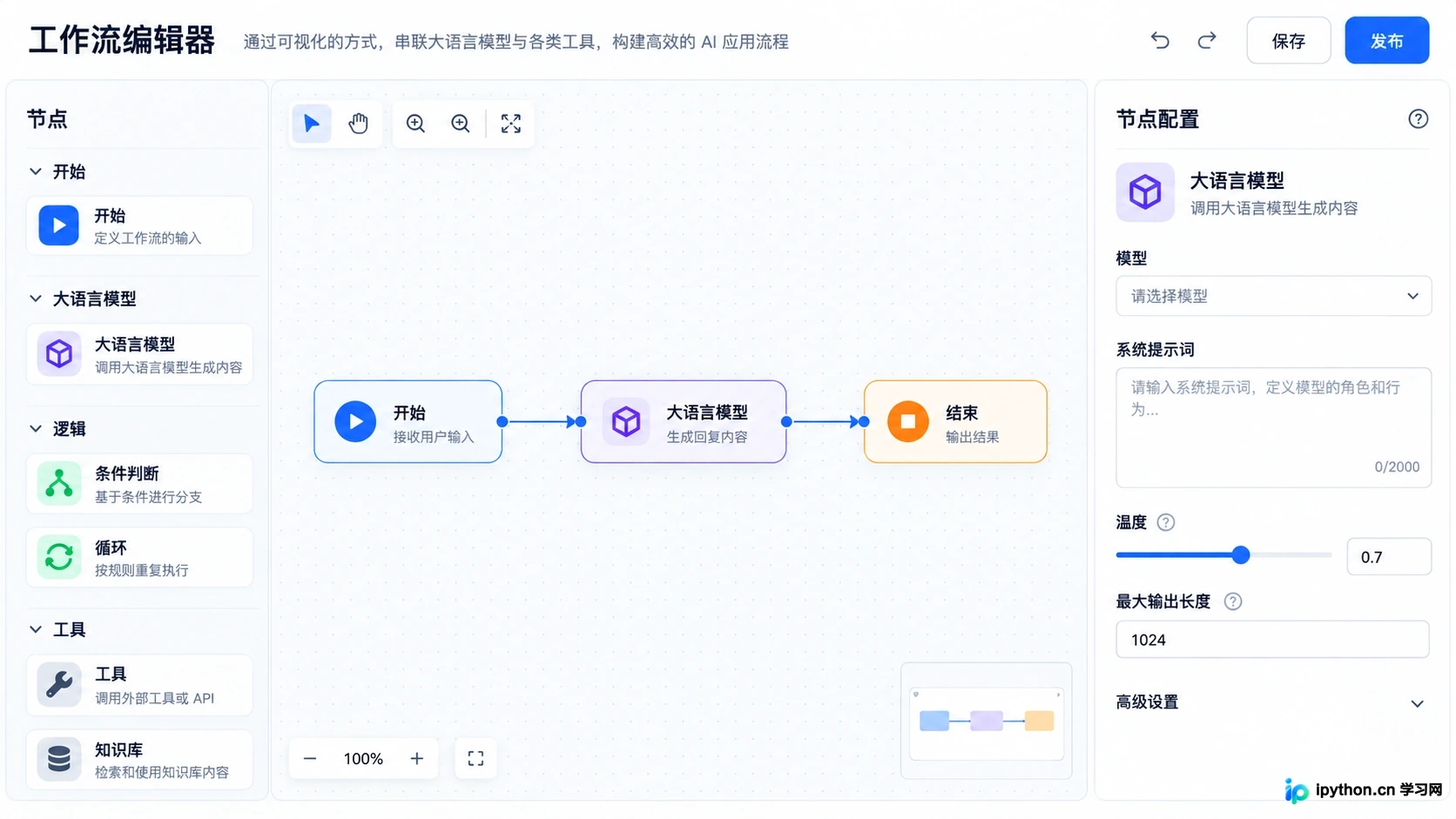Click the 100% zoom level text

363,759
